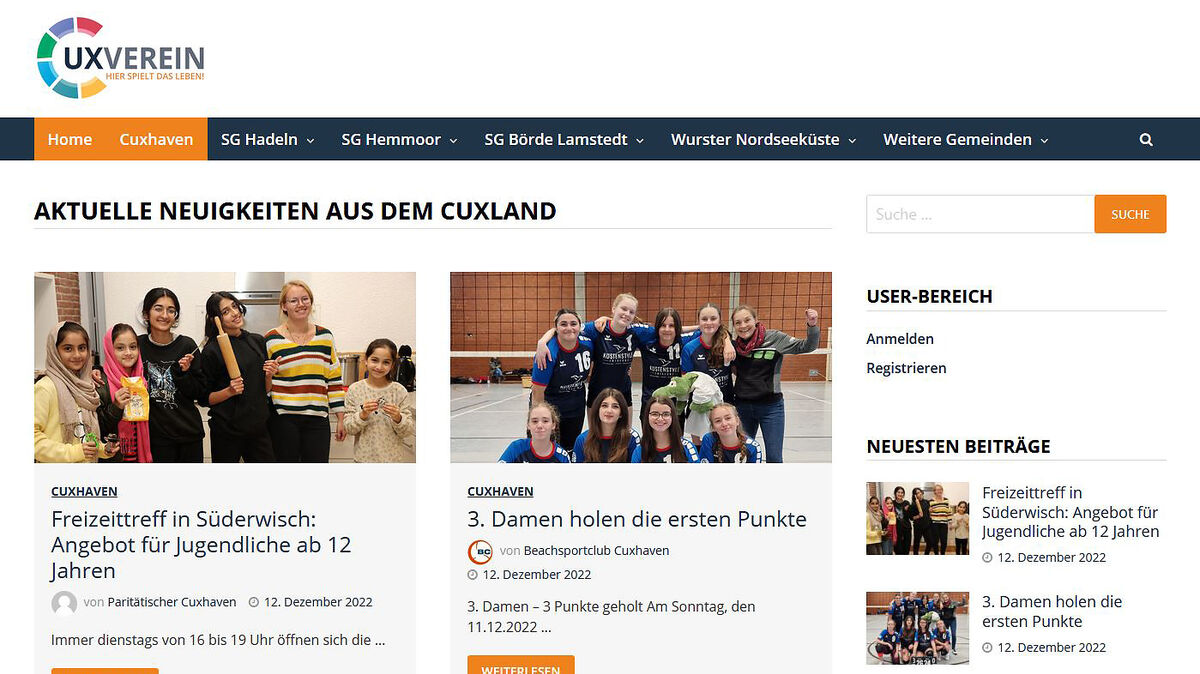
Task: Click CUXHAVEN category above Freizeittreff article
Action: (84, 492)
